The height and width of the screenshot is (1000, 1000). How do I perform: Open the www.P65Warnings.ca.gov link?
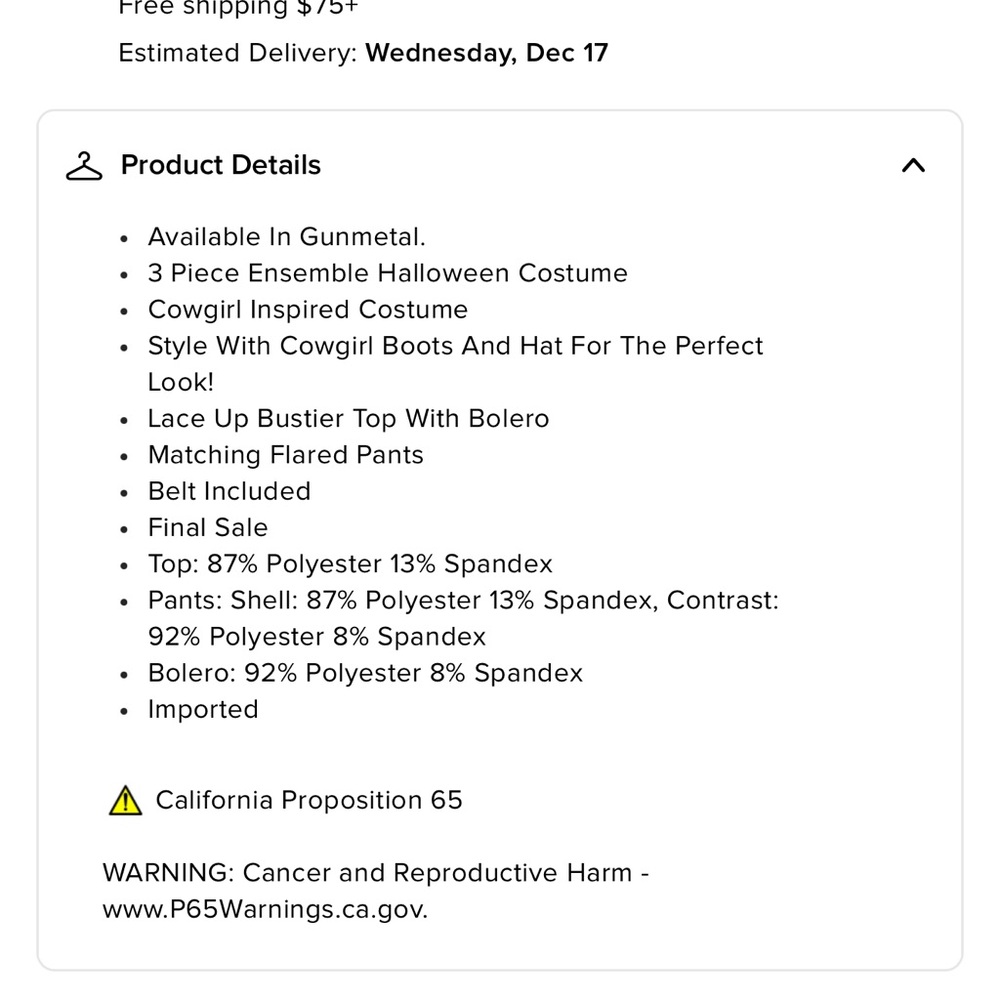pyautogui.click(x=265, y=910)
